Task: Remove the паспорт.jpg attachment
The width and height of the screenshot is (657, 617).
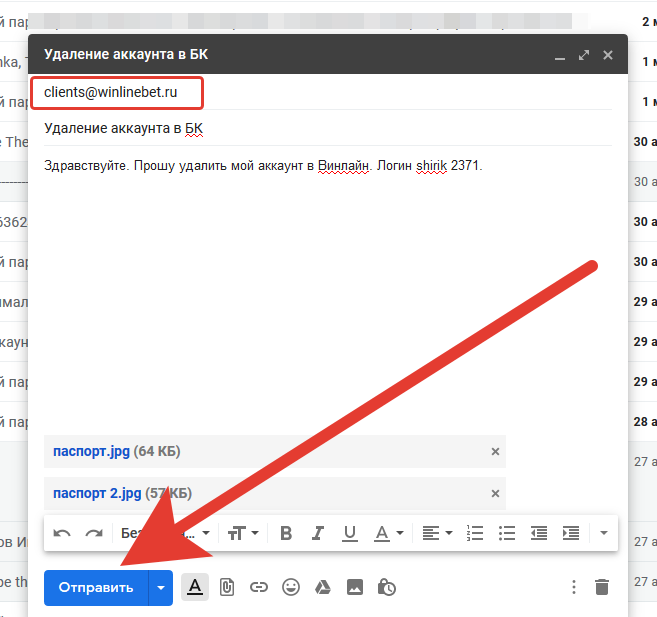Action: pos(495,452)
